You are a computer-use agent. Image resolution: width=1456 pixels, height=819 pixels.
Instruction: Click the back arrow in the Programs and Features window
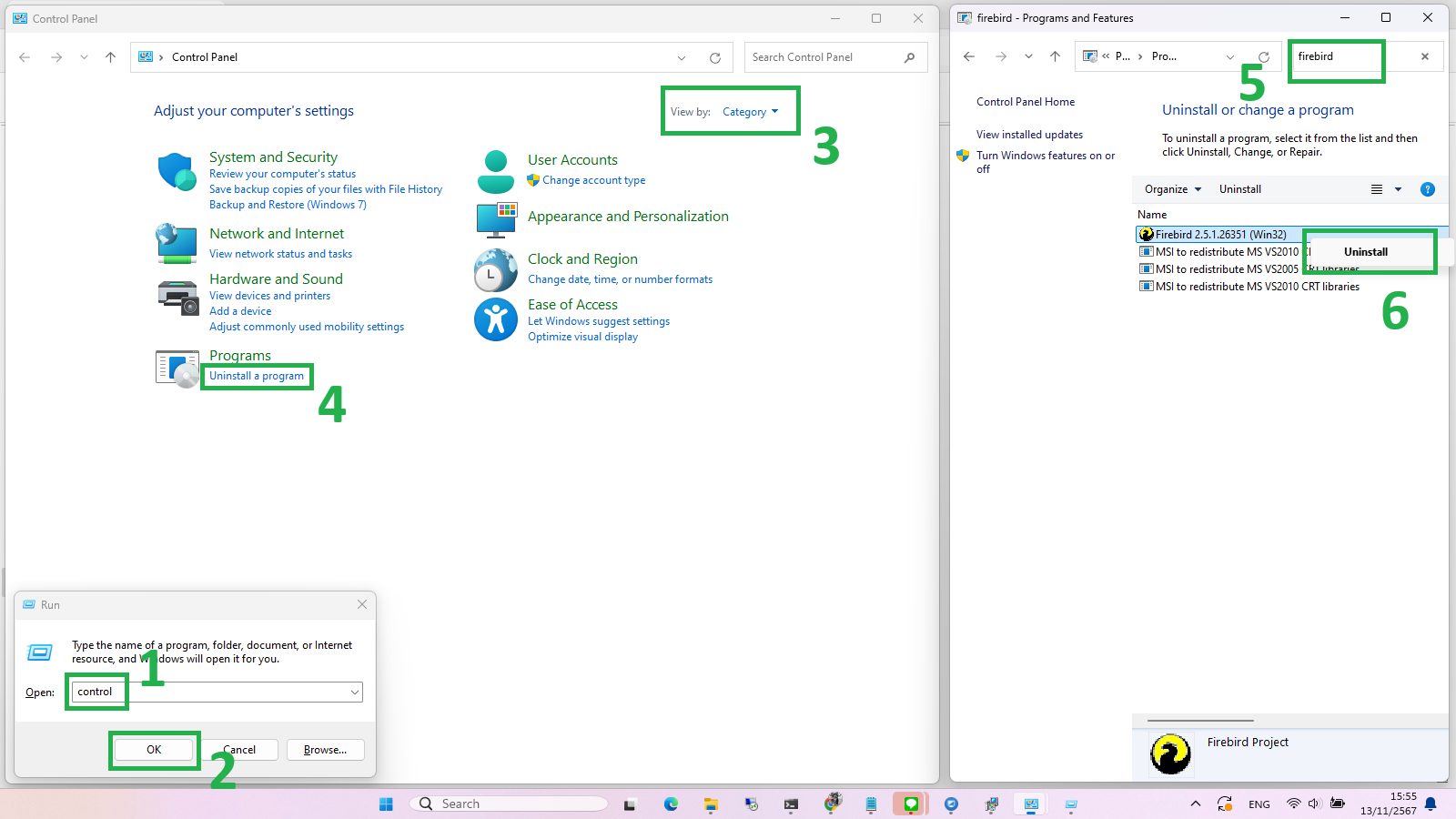(x=969, y=56)
